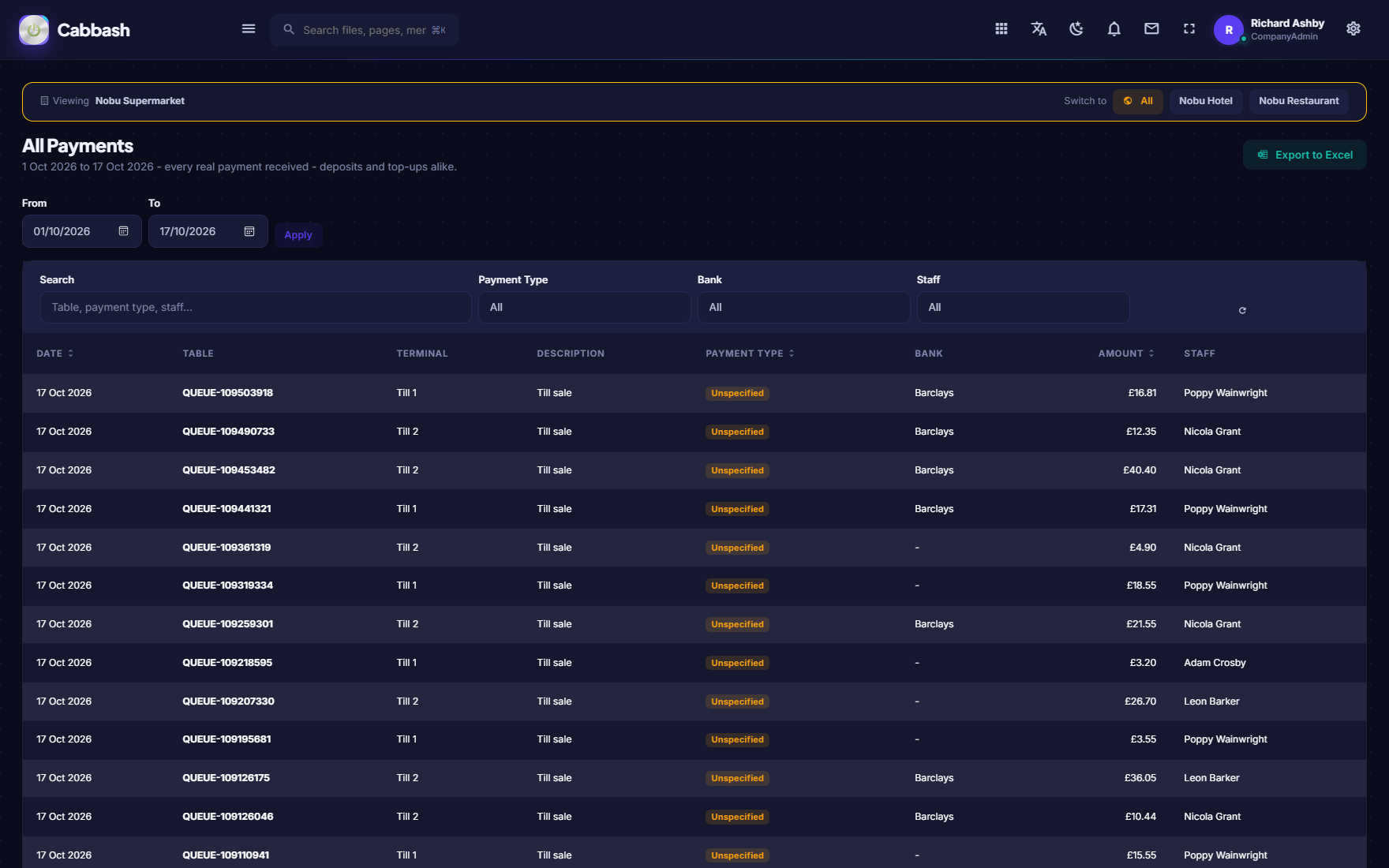Click table entry QUEUE-109503918
The width and height of the screenshot is (1389, 868).
[x=227, y=393]
